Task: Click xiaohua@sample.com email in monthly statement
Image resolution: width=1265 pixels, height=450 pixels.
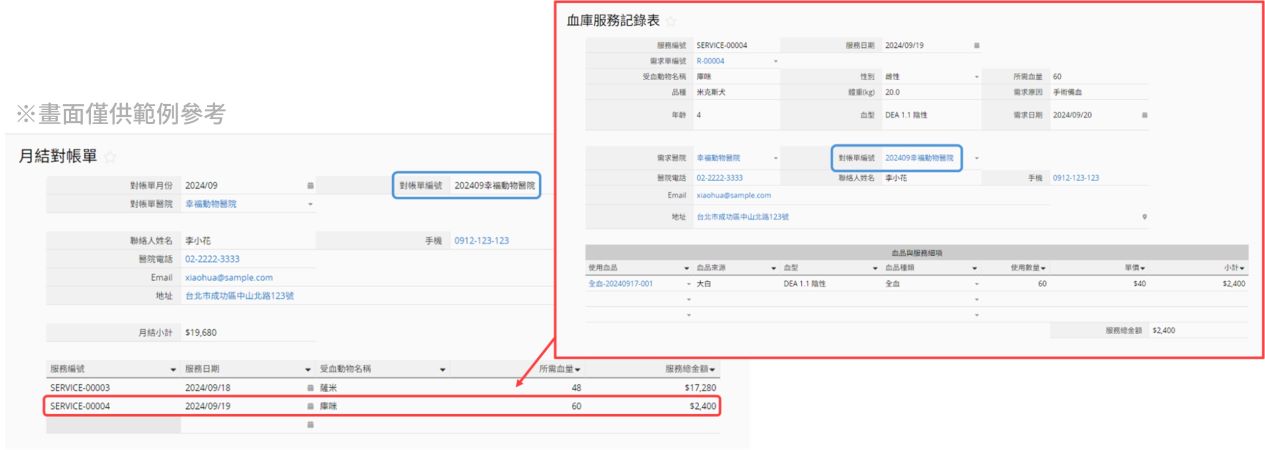Action: [229, 277]
